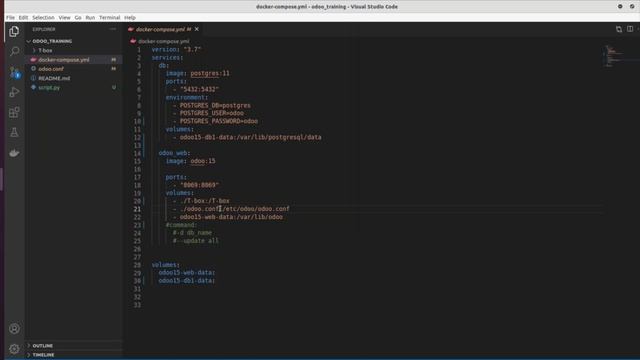The width and height of the screenshot is (640, 360).
Task: Open README.md in the explorer tree
Action: [54, 78]
